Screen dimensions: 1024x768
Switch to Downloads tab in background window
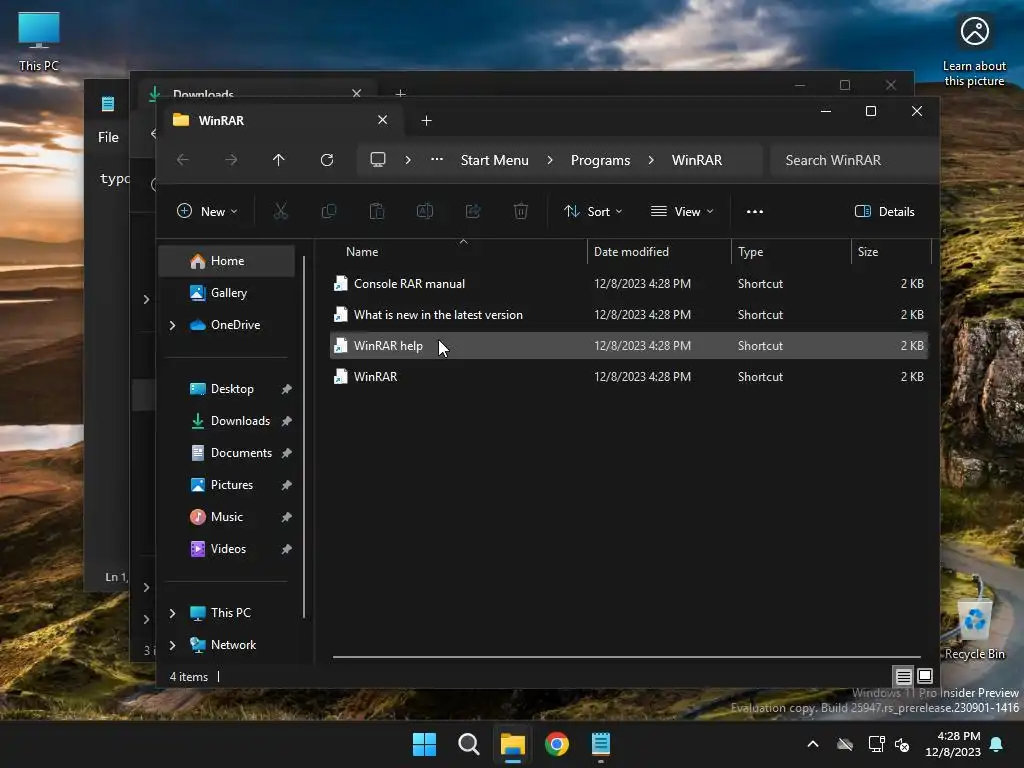point(258,92)
